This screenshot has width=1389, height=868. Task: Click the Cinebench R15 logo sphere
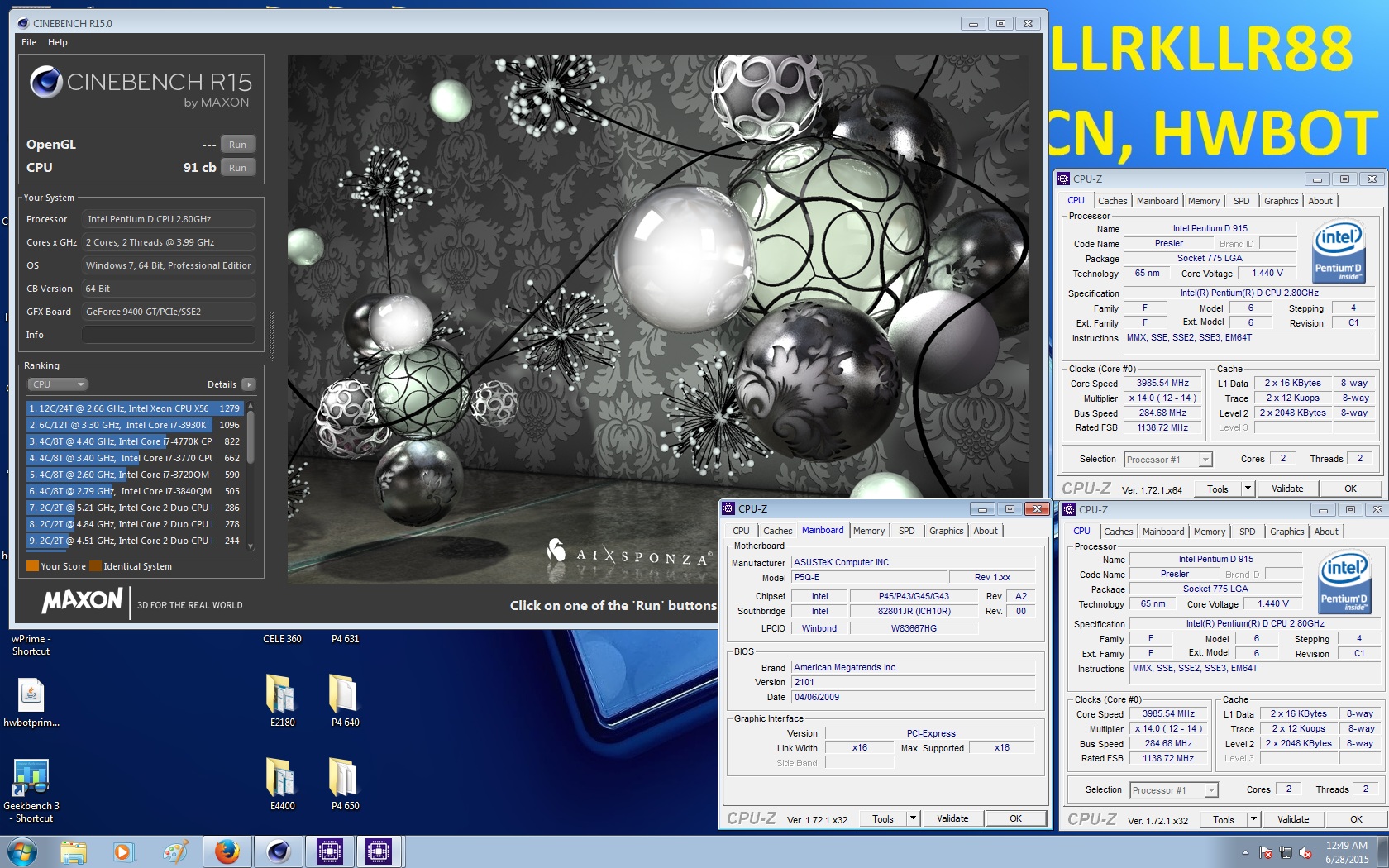point(46,82)
